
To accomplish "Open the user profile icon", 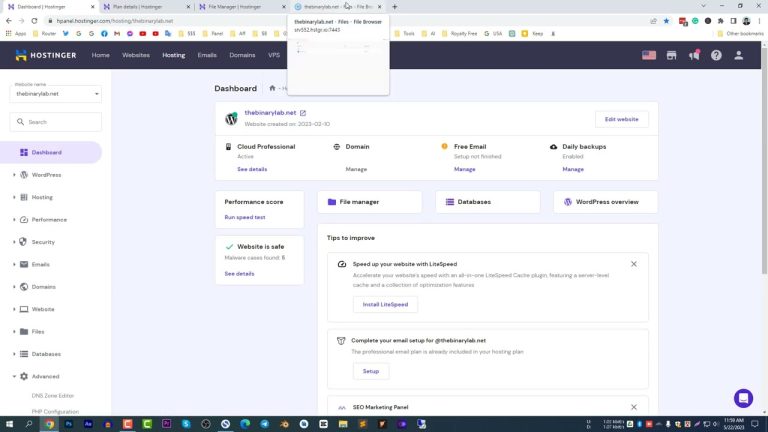I will tap(739, 55).
